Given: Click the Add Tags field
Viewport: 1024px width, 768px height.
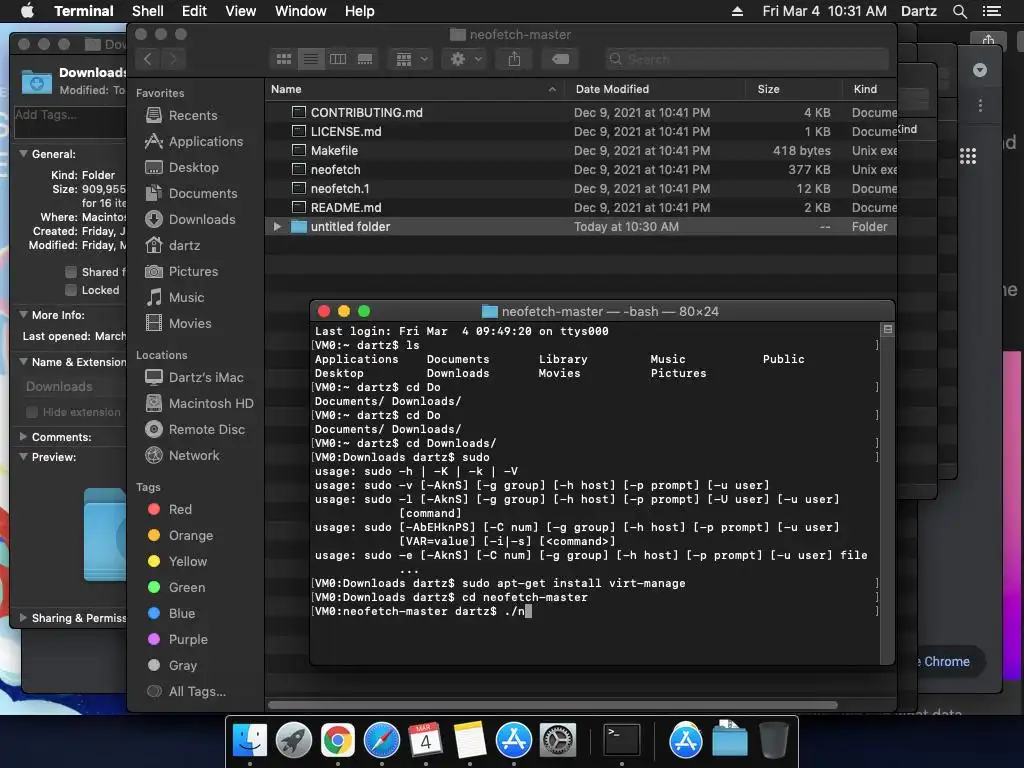Looking at the screenshot, I should pos(70,121).
